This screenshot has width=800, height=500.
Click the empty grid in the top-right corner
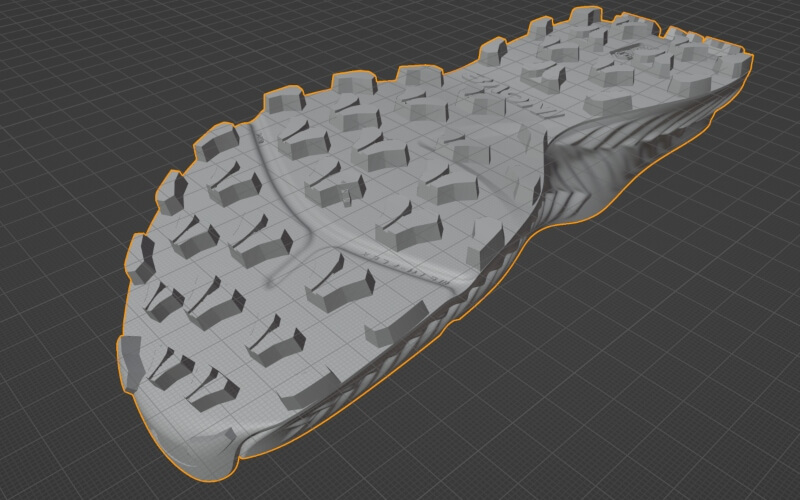(x=770, y=20)
